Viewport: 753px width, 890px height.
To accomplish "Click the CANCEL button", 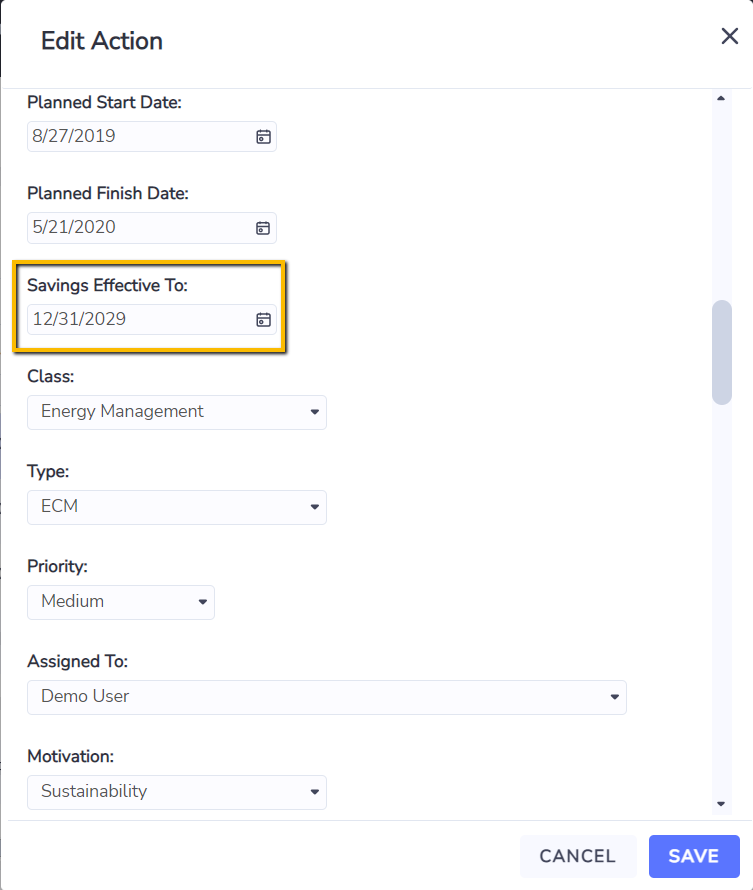I will 578,856.
